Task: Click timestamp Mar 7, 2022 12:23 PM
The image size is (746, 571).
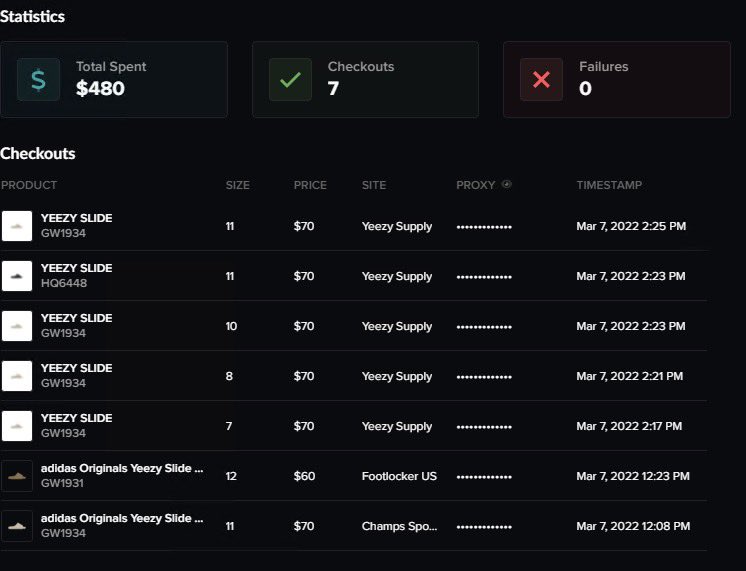Action: pyautogui.click(x=633, y=476)
